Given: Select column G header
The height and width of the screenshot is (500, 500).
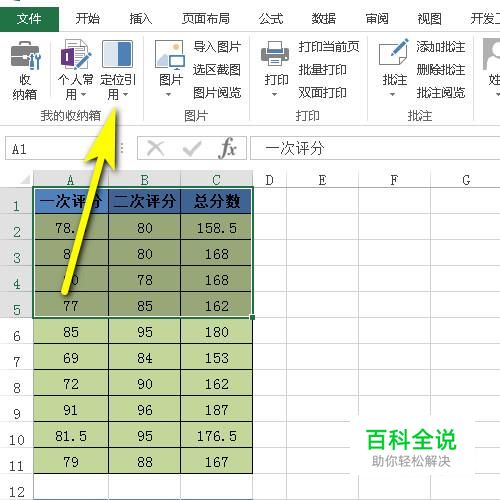Looking at the screenshot, I should 466,180.
